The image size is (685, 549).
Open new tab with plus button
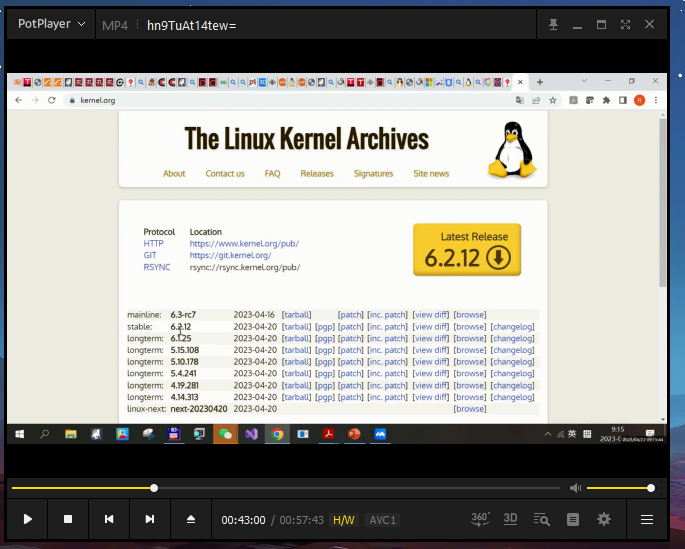540,82
